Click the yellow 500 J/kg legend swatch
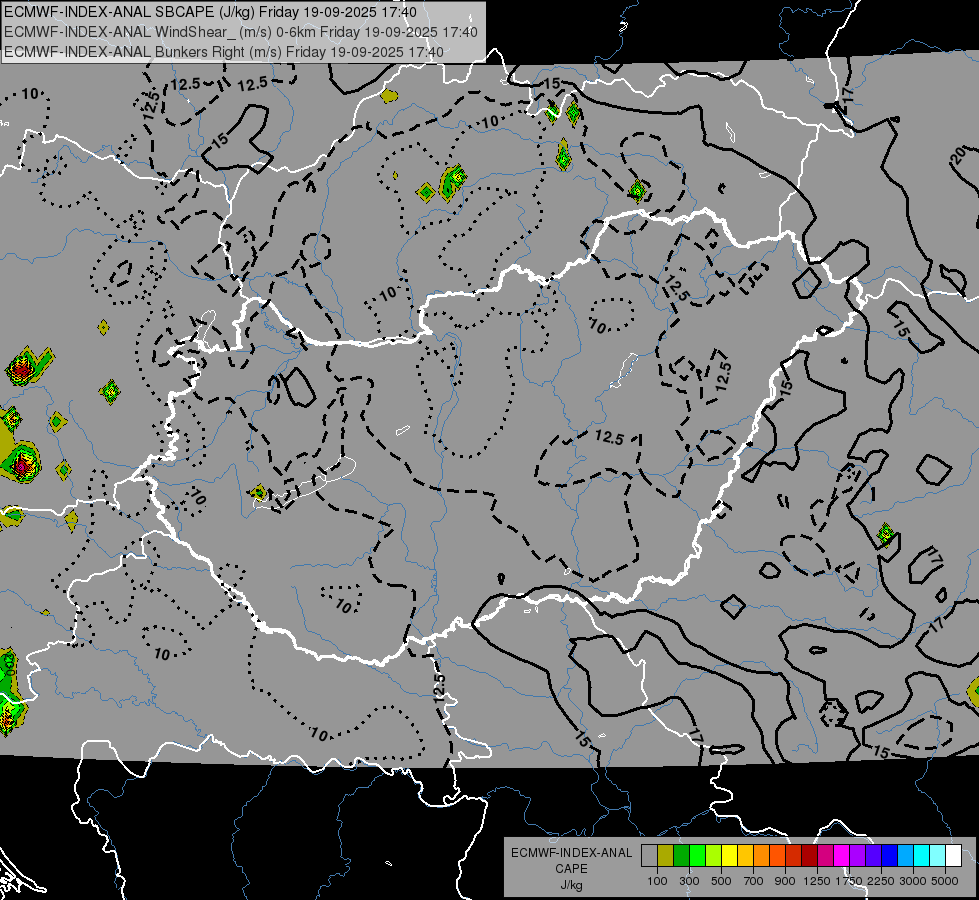979x900 pixels. [730, 856]
